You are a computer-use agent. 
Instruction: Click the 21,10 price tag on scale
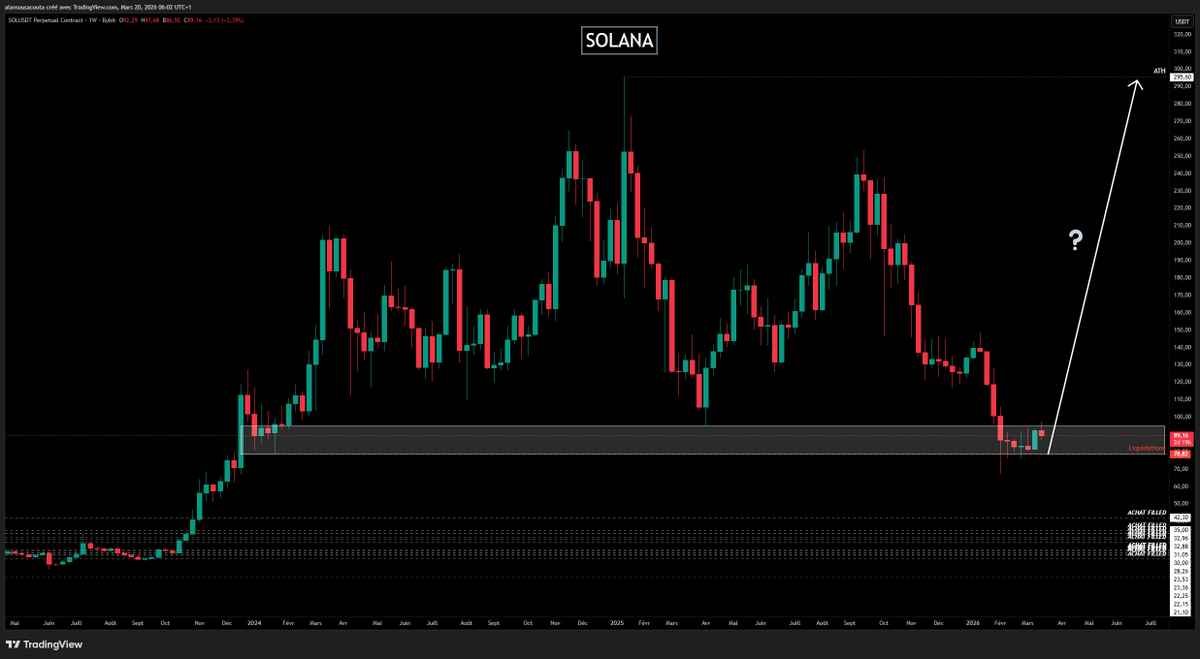point(1180,612)
